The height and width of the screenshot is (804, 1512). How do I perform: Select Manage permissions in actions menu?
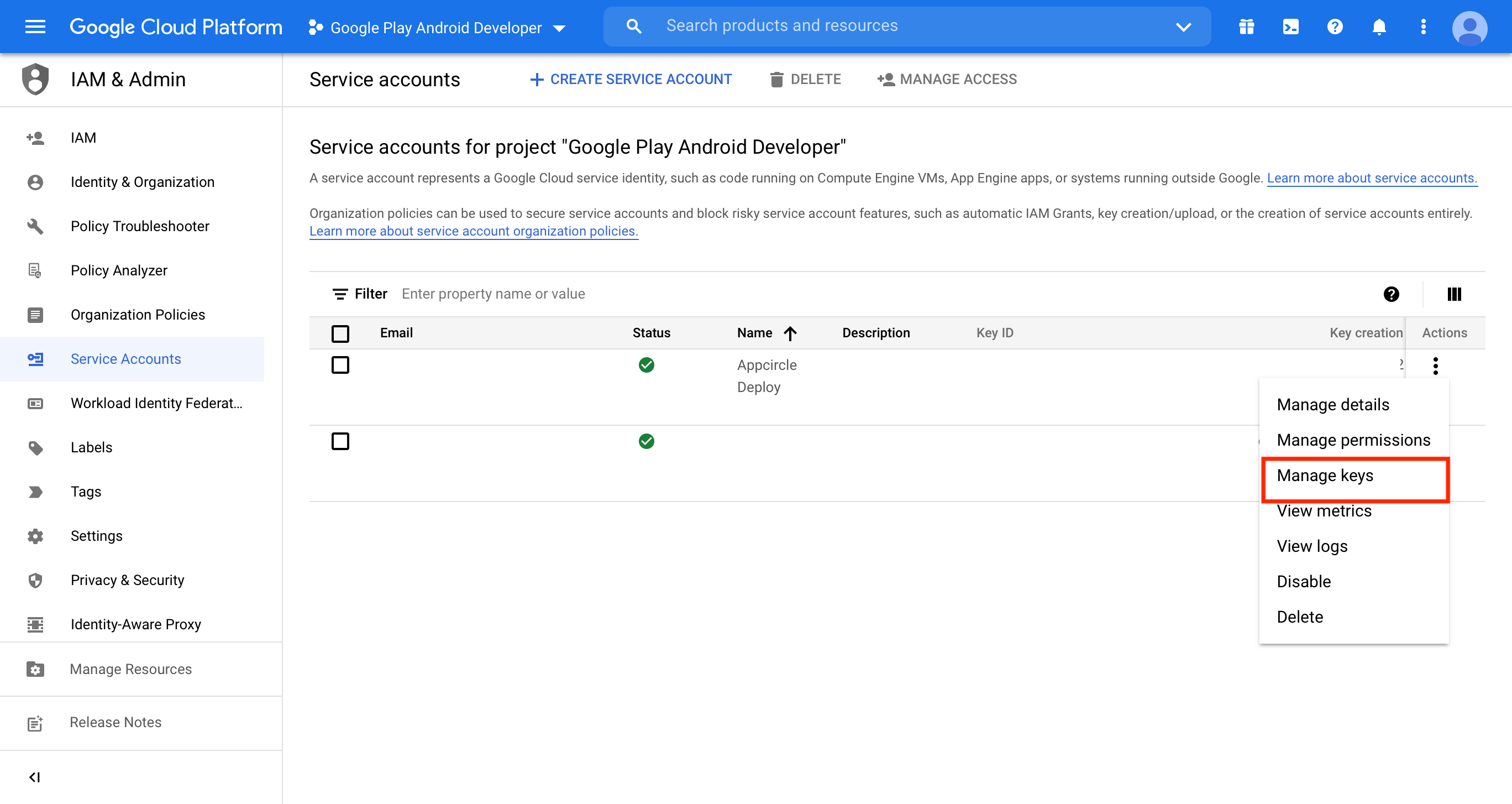[1353, 440]
